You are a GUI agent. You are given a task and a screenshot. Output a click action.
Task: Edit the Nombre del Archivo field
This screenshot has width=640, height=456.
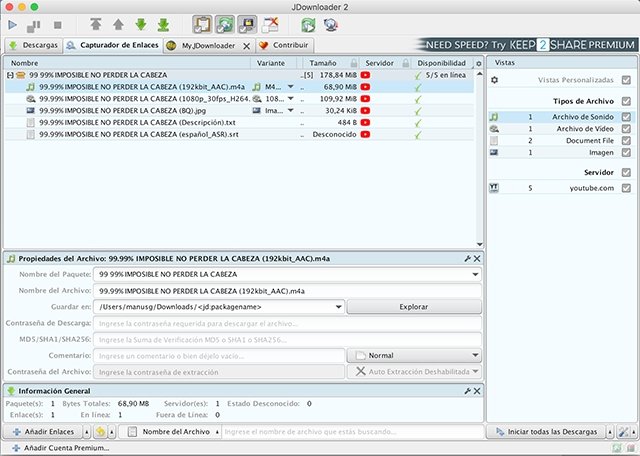[x=287, y=291]
